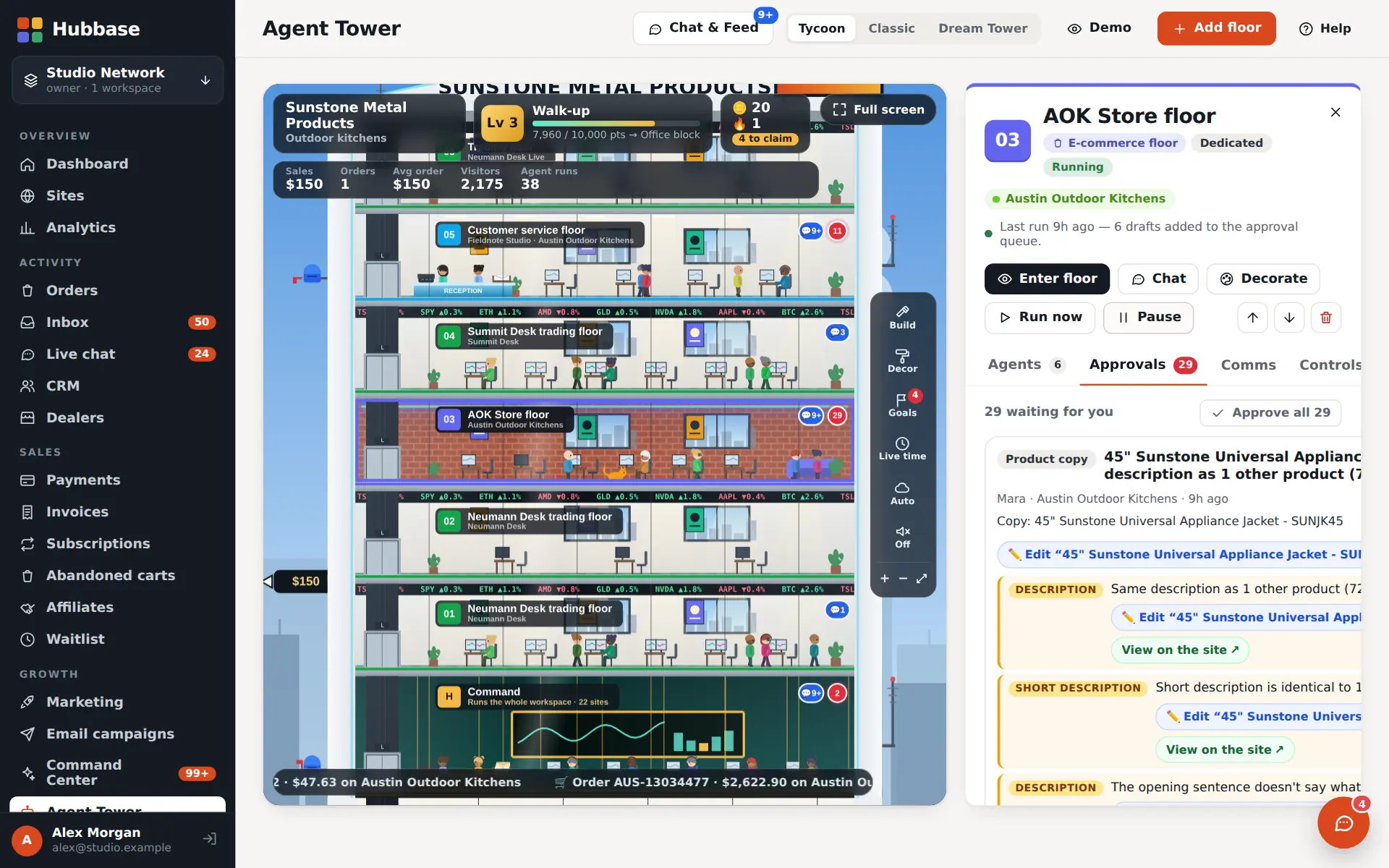
Task: Toggle the Demo eye button
Action: [1099, 28]
